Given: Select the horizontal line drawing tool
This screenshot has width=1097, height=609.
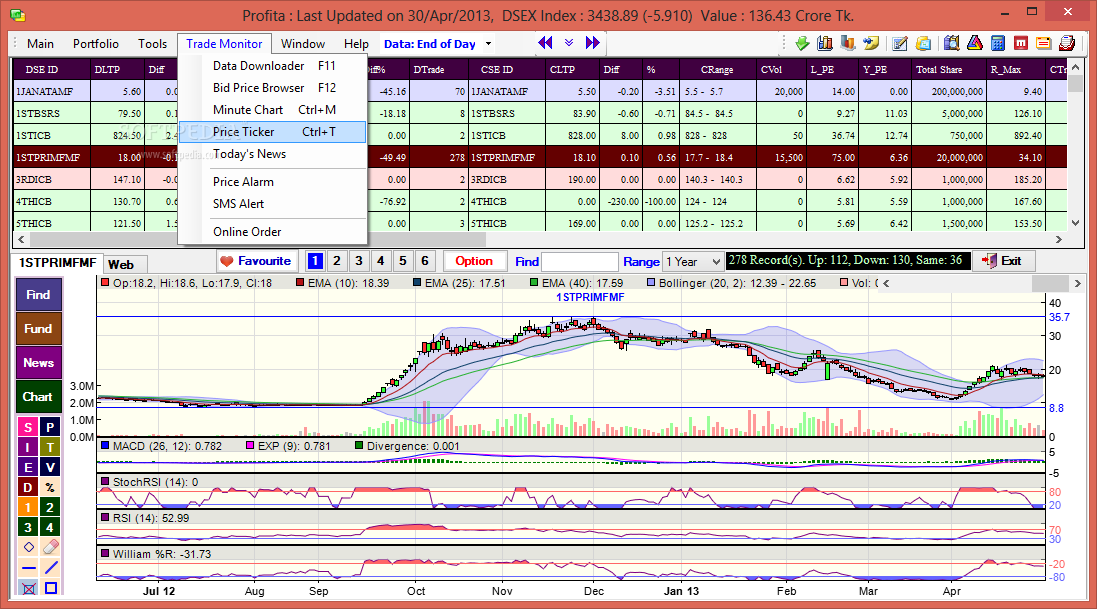Looking at the screenshot, I should tap(29, 568).
